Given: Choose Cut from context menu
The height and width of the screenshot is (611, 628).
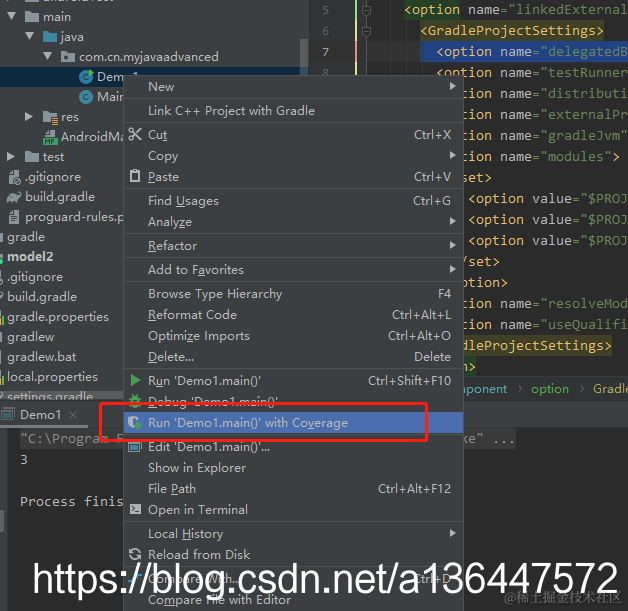Looking at the screenshot, I should pos(293,135).
